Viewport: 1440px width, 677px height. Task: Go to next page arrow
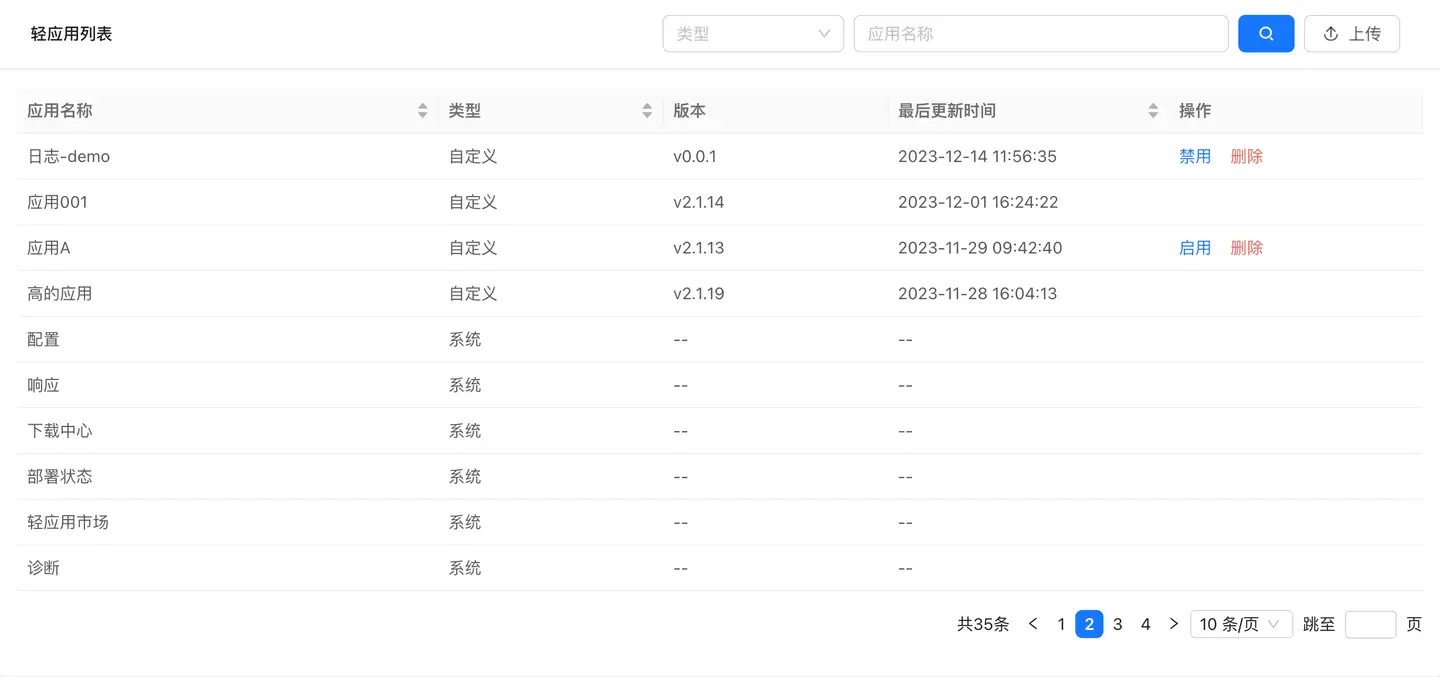coord(1174,624)
